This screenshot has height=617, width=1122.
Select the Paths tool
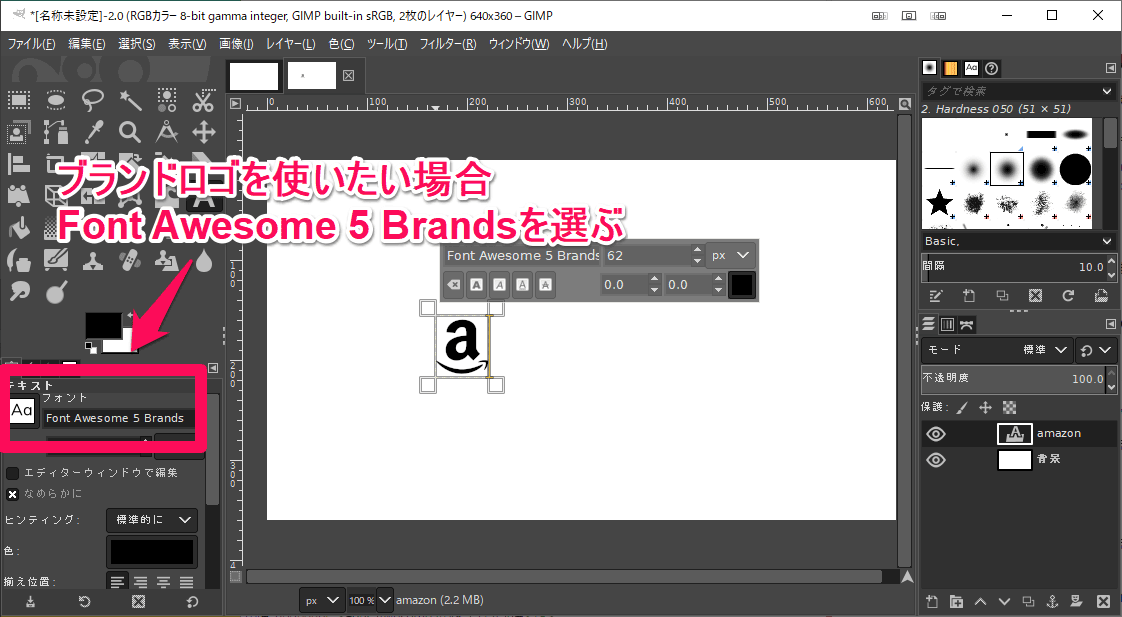pyautogui.click(x=56, y=132)
